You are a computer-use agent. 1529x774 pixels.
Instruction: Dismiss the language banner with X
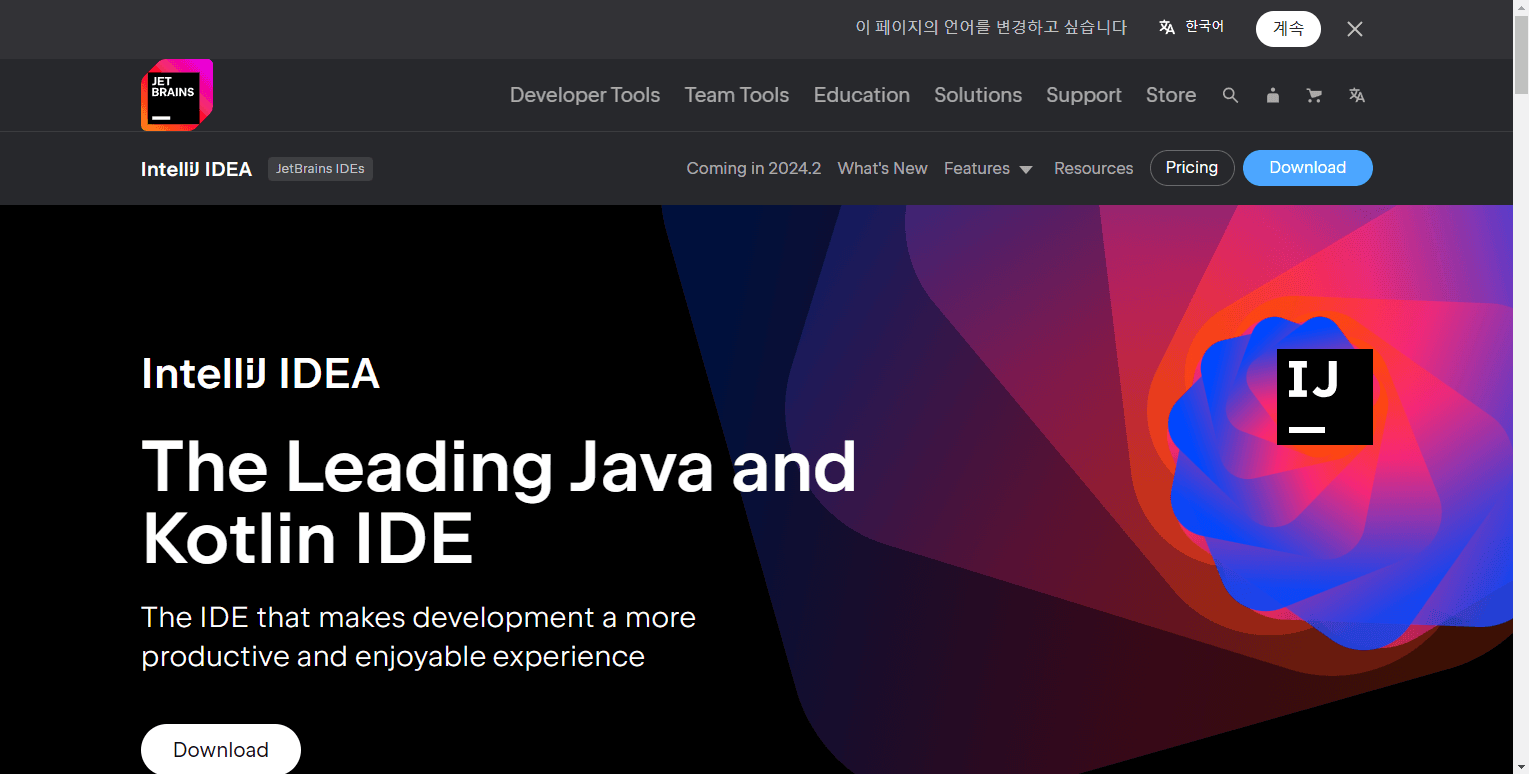point(1354,29)
